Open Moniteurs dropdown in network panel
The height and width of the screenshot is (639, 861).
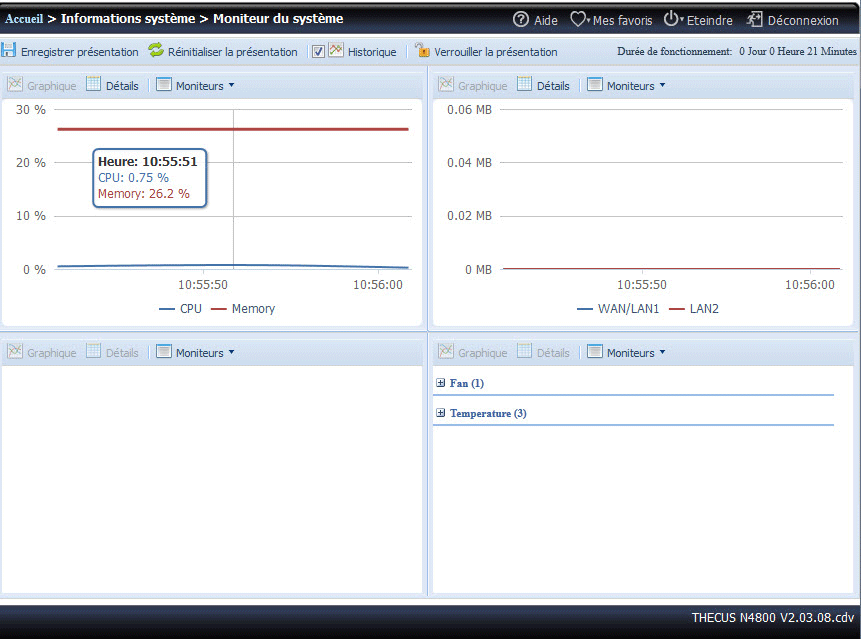636,86
